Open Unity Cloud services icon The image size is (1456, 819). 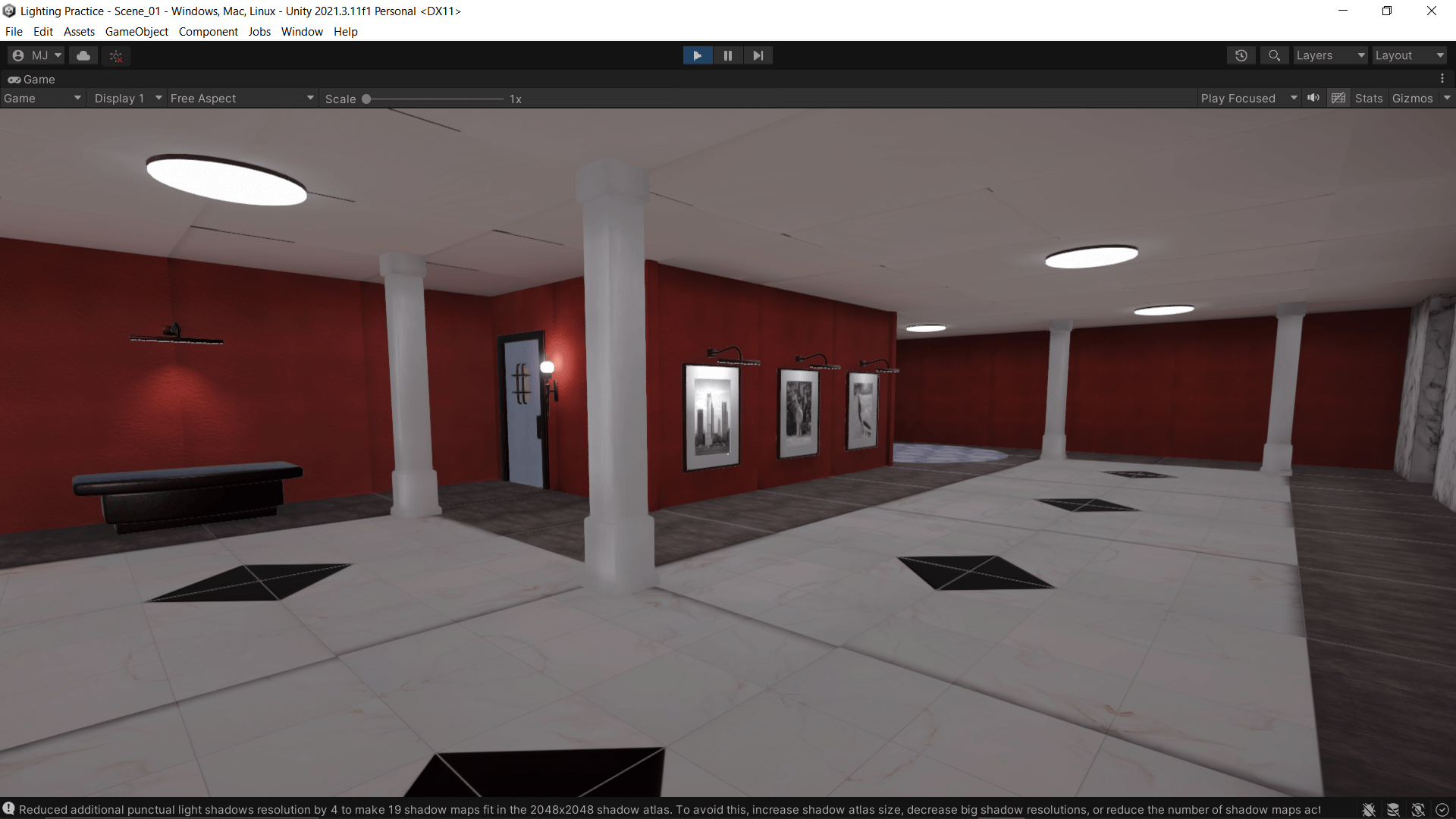pyautogui.click(x=83, y=55)
